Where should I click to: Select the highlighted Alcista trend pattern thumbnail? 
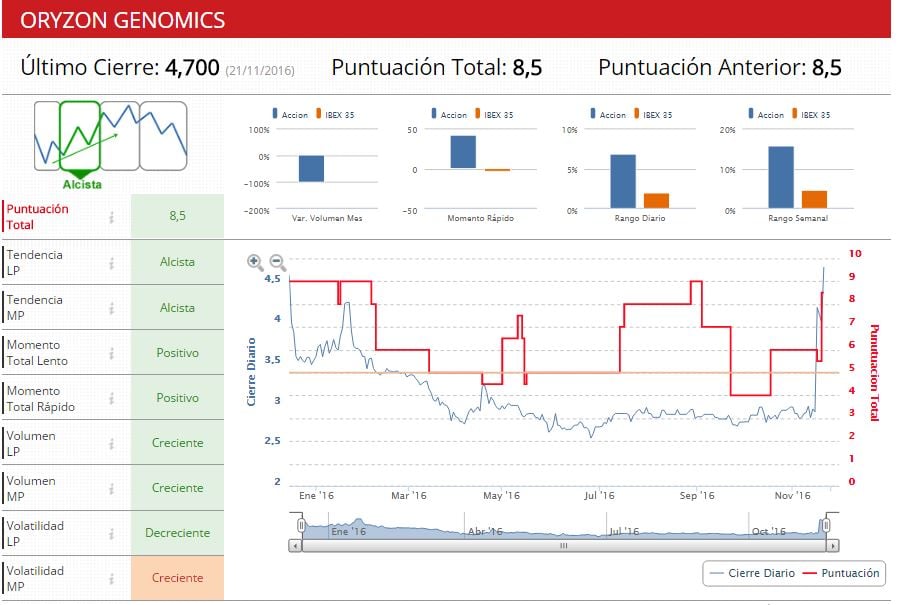(80, 135)
